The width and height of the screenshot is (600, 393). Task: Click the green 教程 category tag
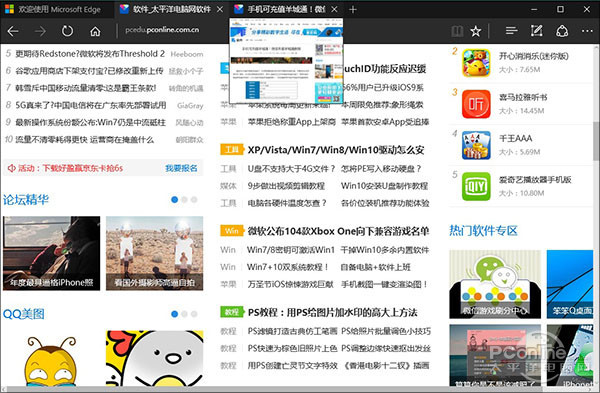232,312
